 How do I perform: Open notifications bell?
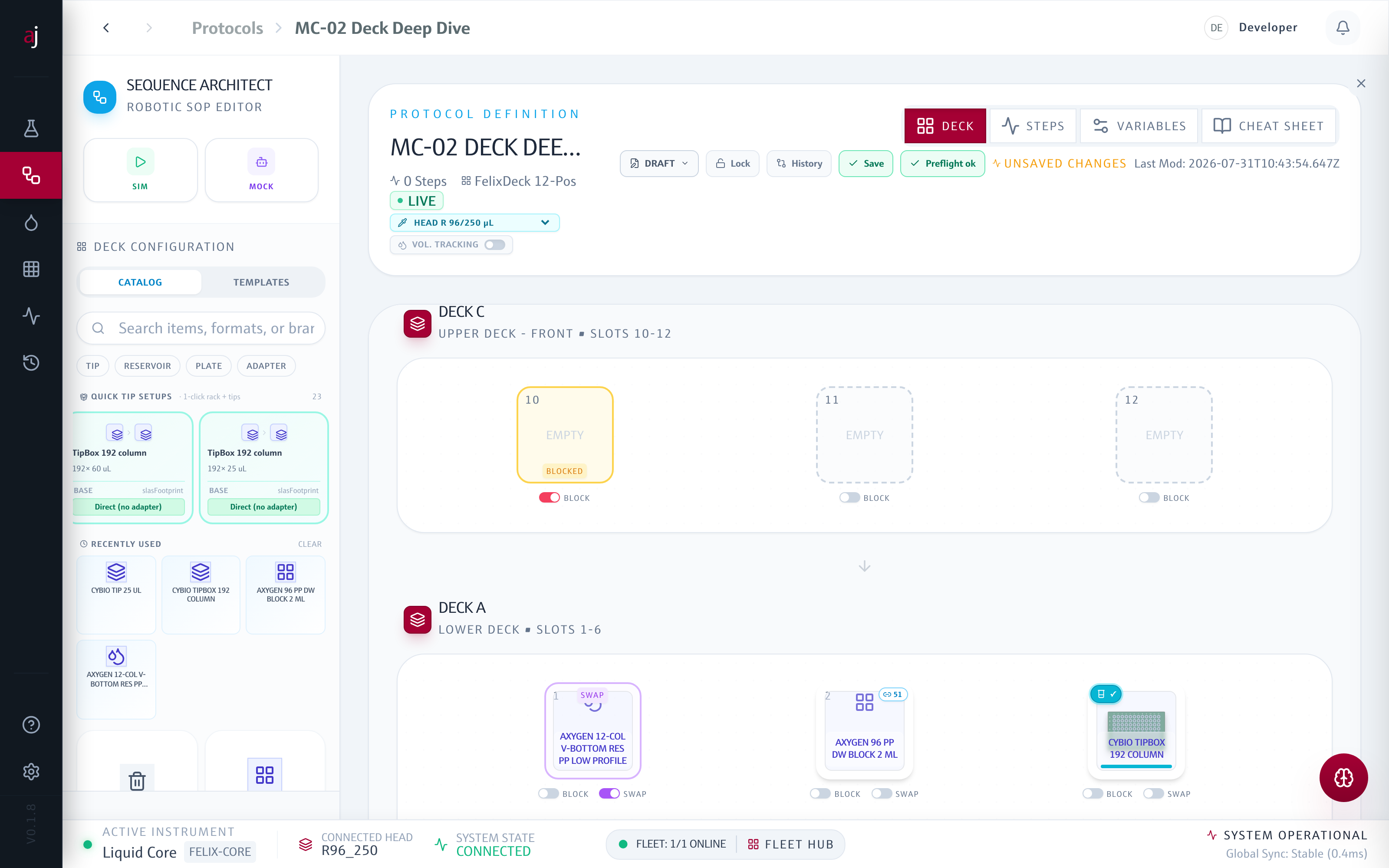pyautogui.click(x=1343, y=27)
